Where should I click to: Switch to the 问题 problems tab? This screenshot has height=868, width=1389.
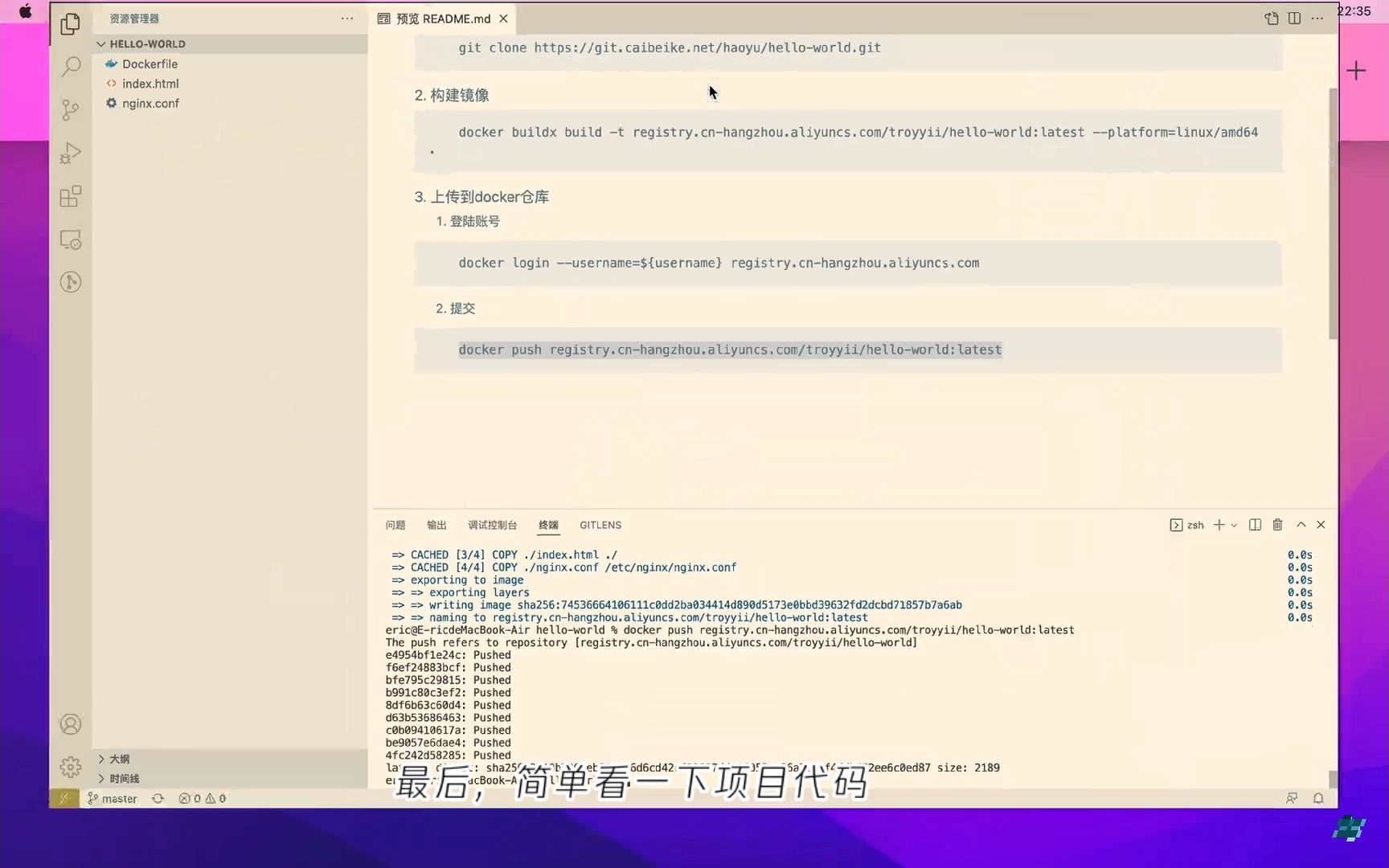[395, 525]
